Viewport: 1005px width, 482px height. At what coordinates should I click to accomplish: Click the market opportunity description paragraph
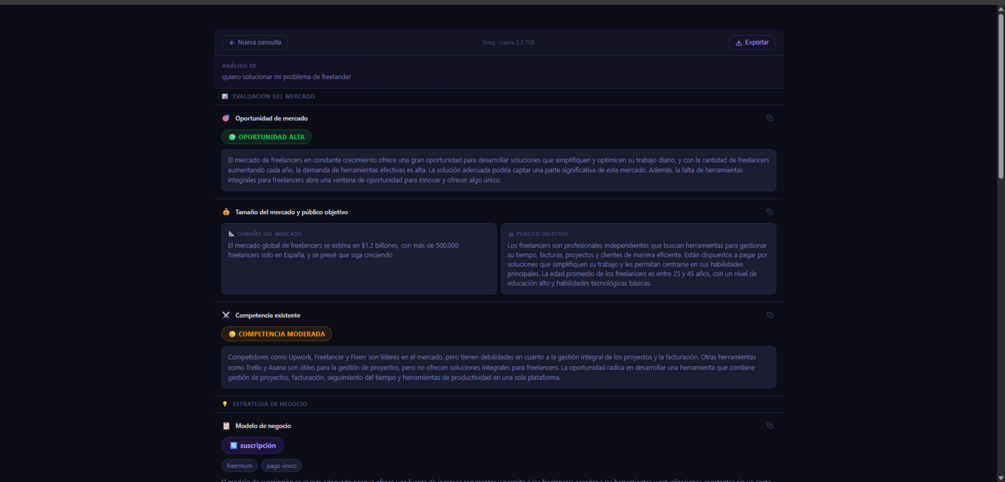499,170
